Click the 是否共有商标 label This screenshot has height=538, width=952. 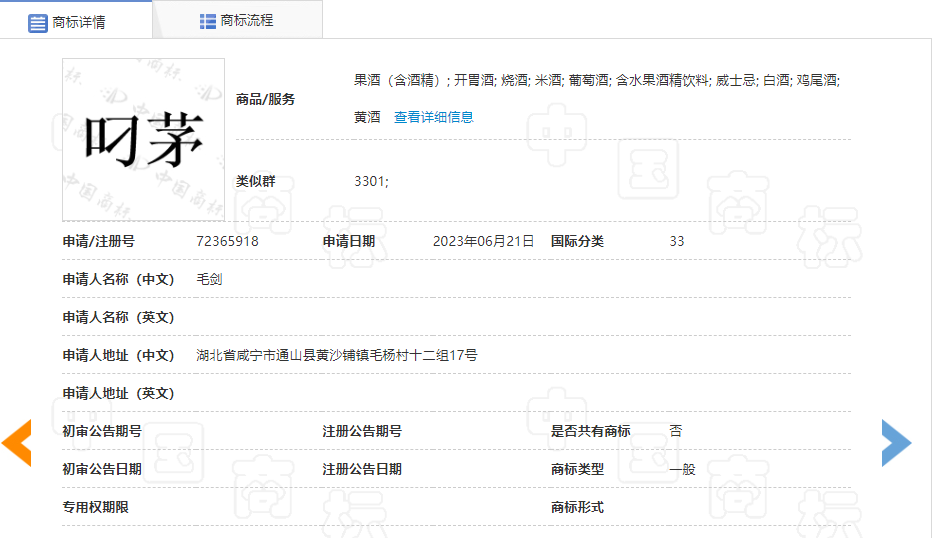coord(591,431)
